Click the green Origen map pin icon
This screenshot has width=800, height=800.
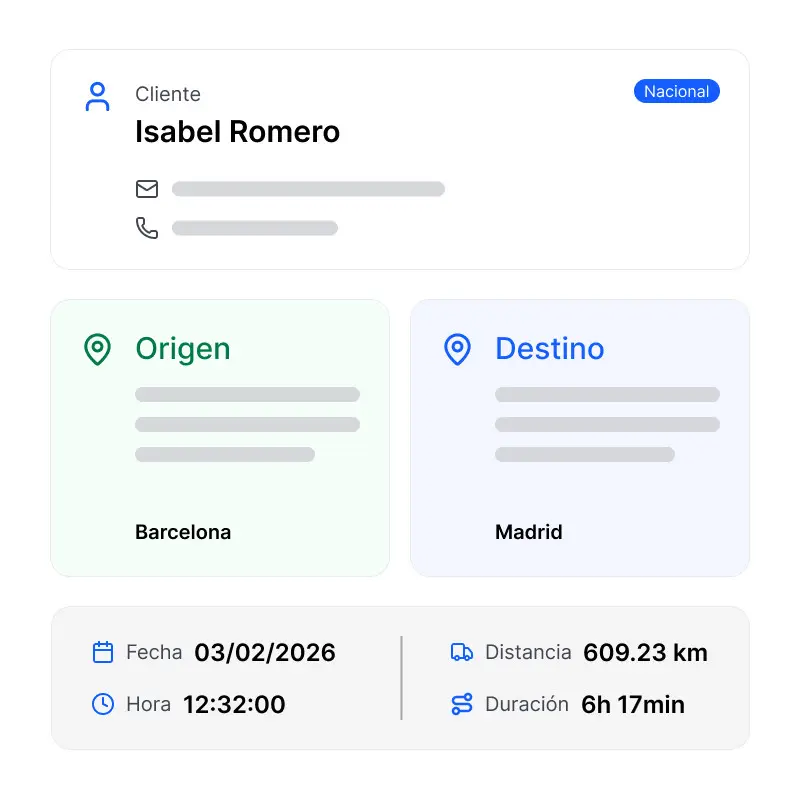(x=97, y=349)
